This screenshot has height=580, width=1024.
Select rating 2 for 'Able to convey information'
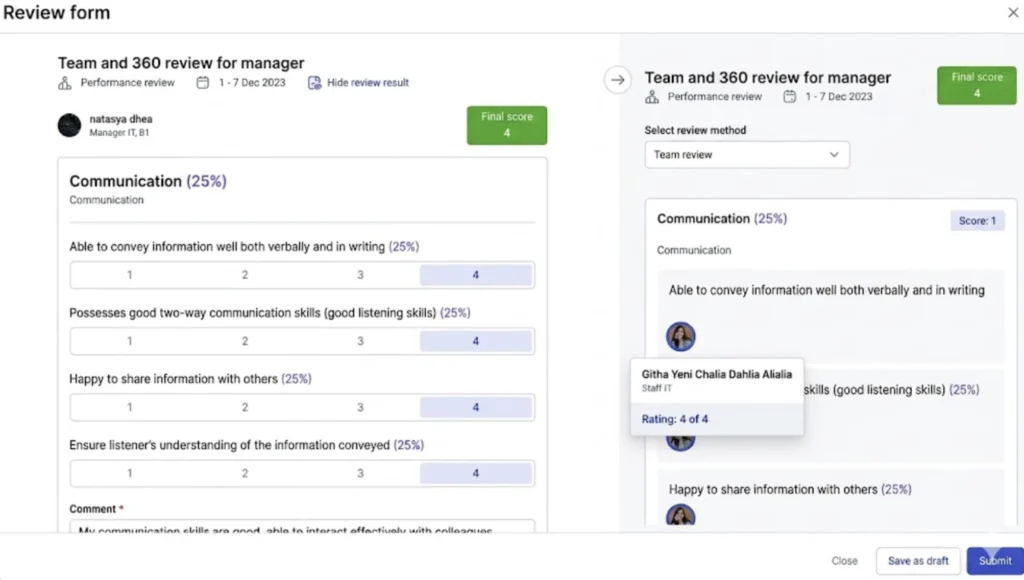(x=246, y=272)
